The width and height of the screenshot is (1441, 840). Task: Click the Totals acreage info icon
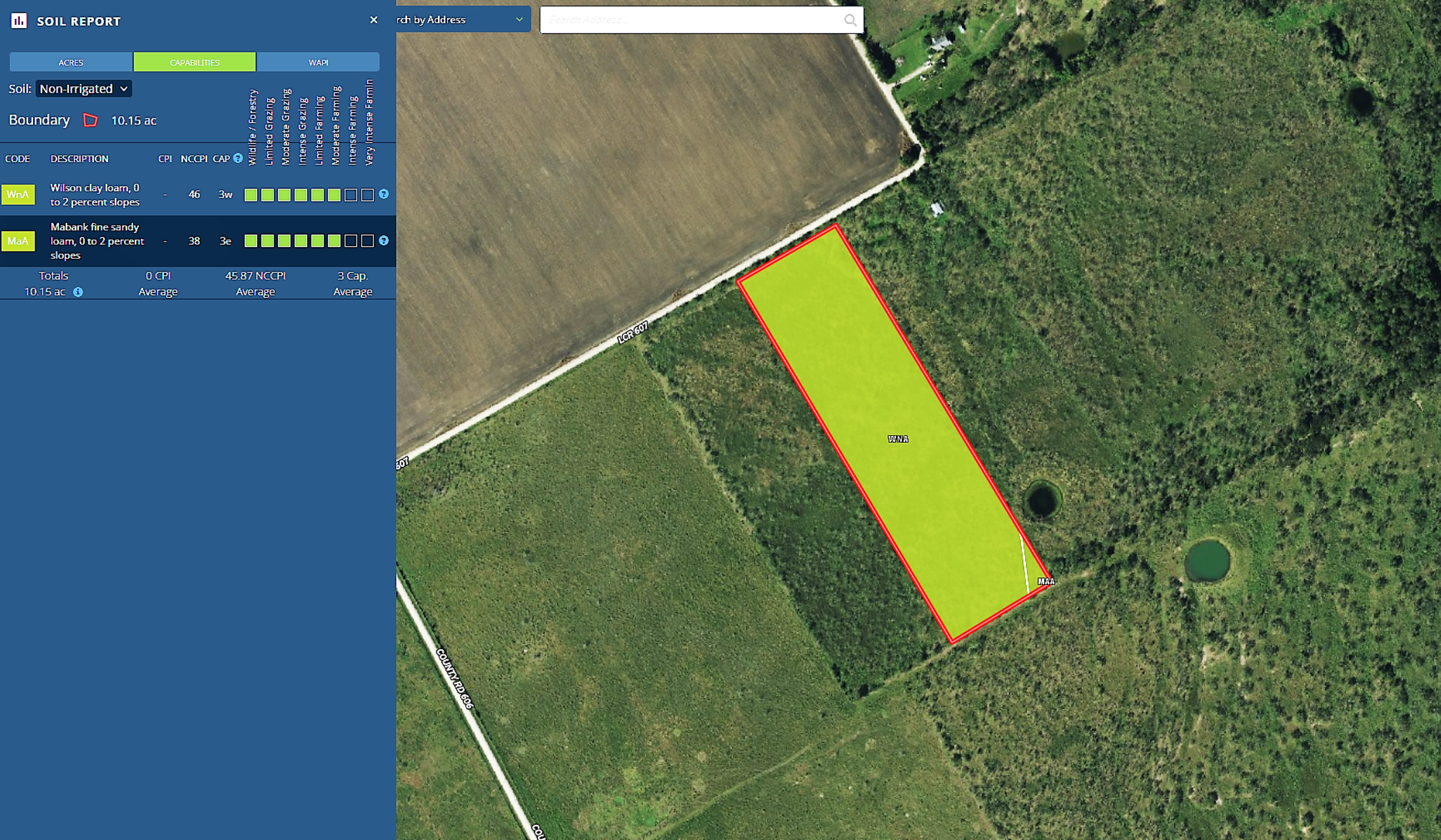click(78, 292)
